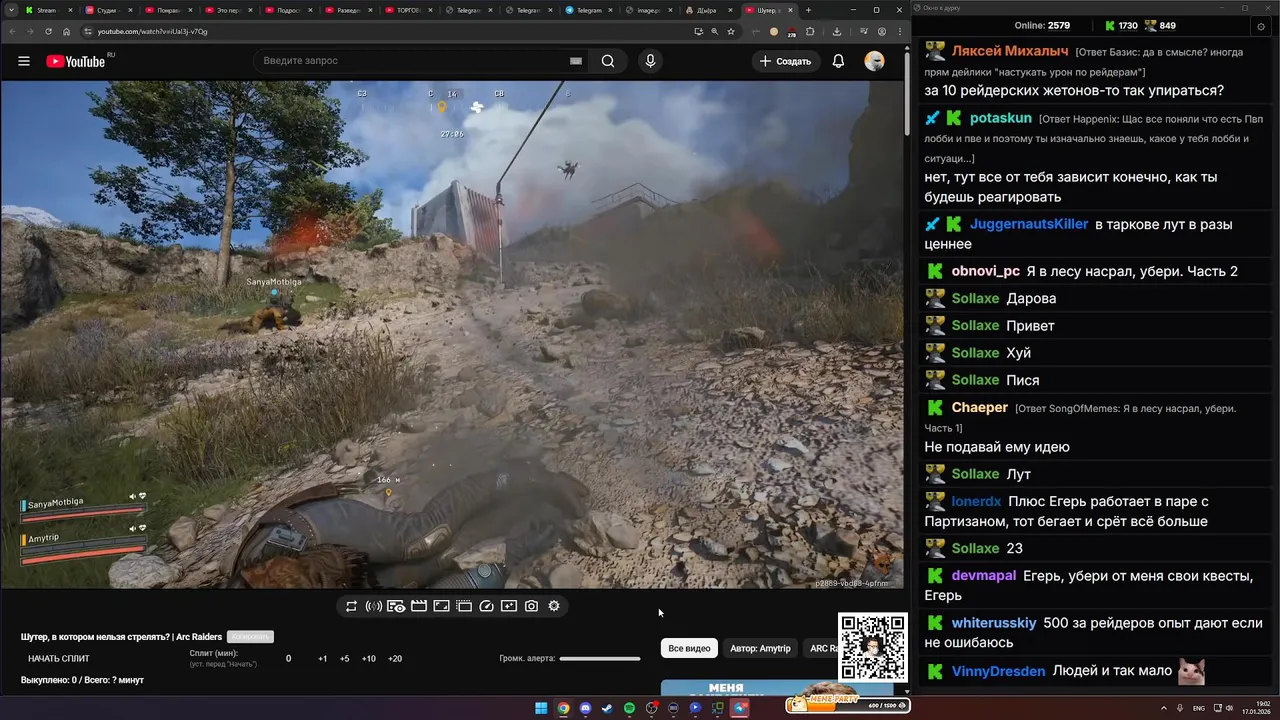
Task: Add +1 minute to split
Action: [323, 659]
